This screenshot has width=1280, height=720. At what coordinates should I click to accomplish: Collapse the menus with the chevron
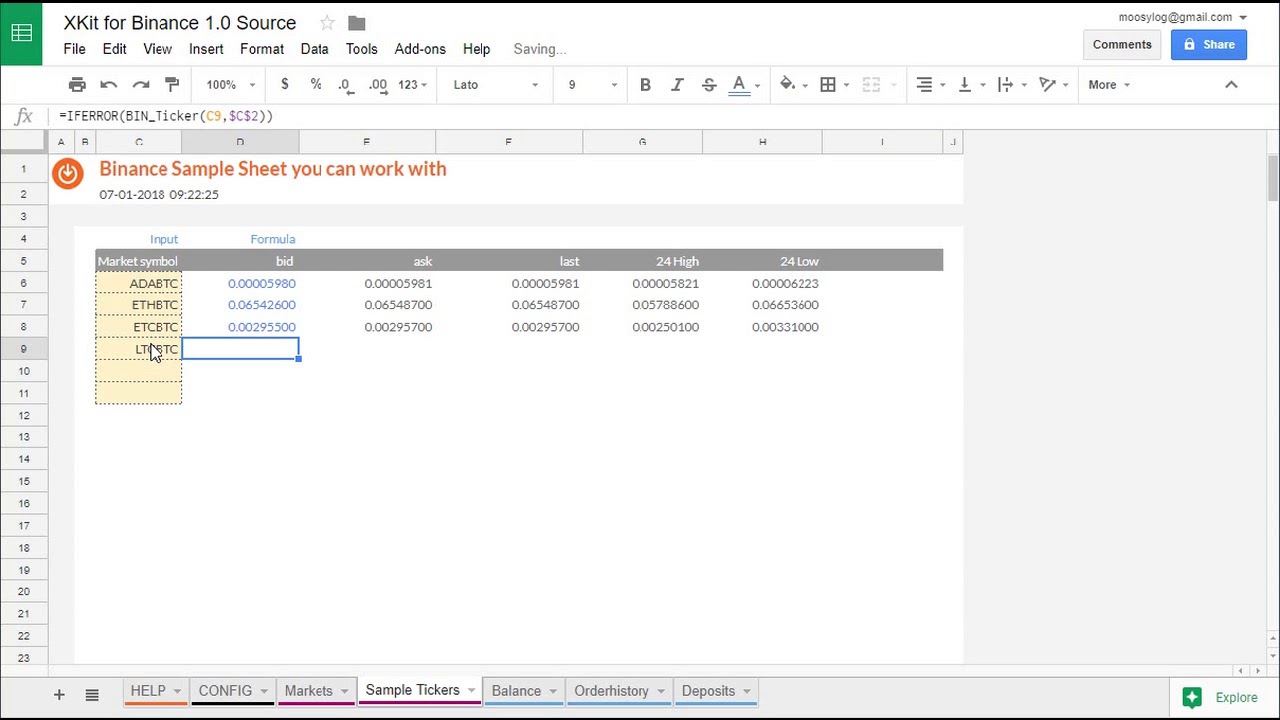coord(1231,85)
